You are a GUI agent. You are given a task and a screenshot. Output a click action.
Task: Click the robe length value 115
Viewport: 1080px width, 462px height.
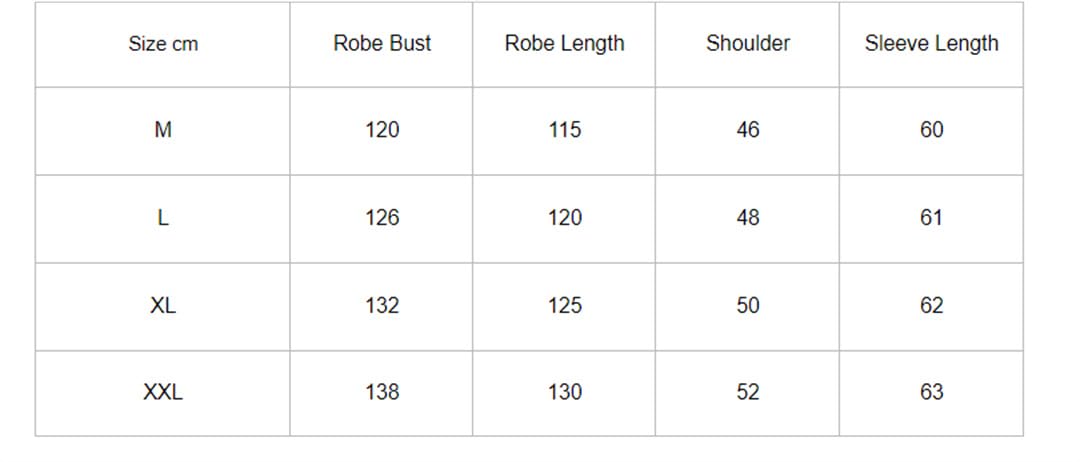565,129
